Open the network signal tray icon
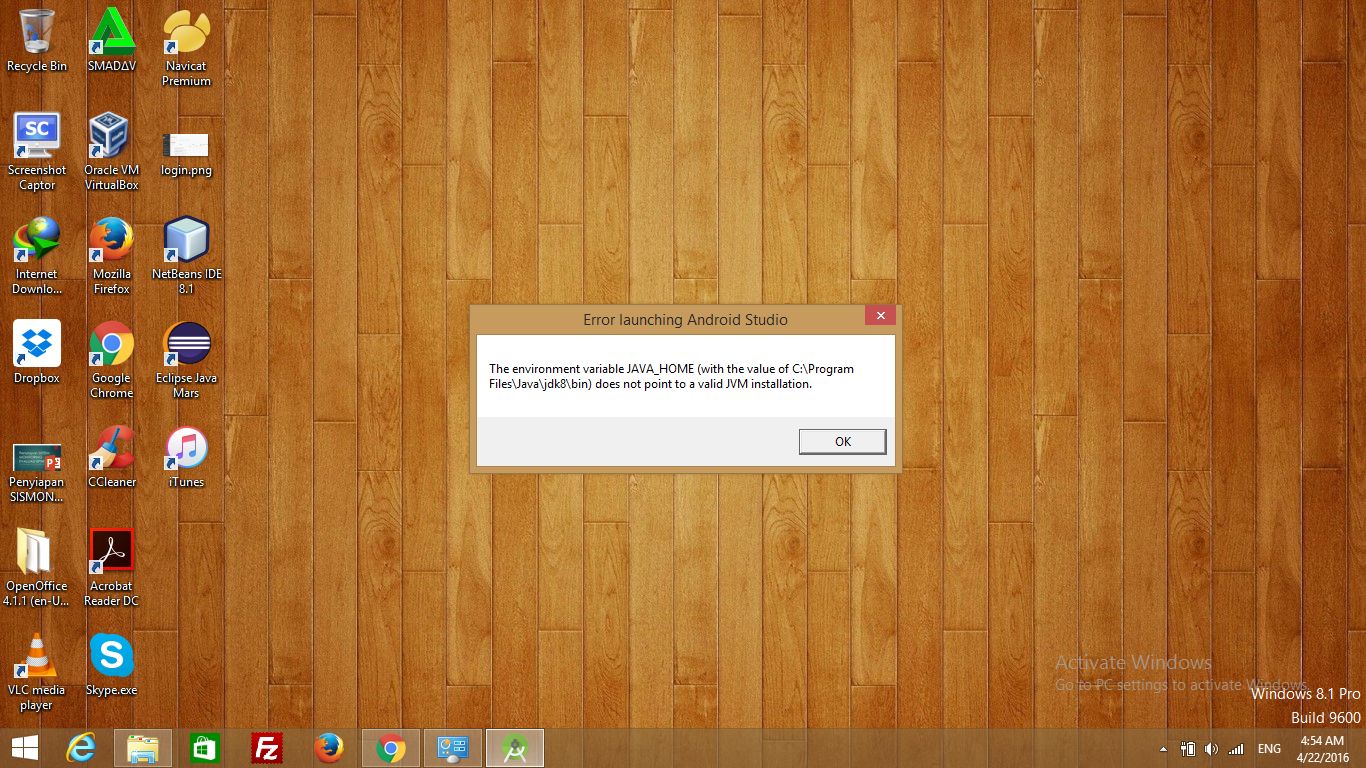 click(1236, 749)
